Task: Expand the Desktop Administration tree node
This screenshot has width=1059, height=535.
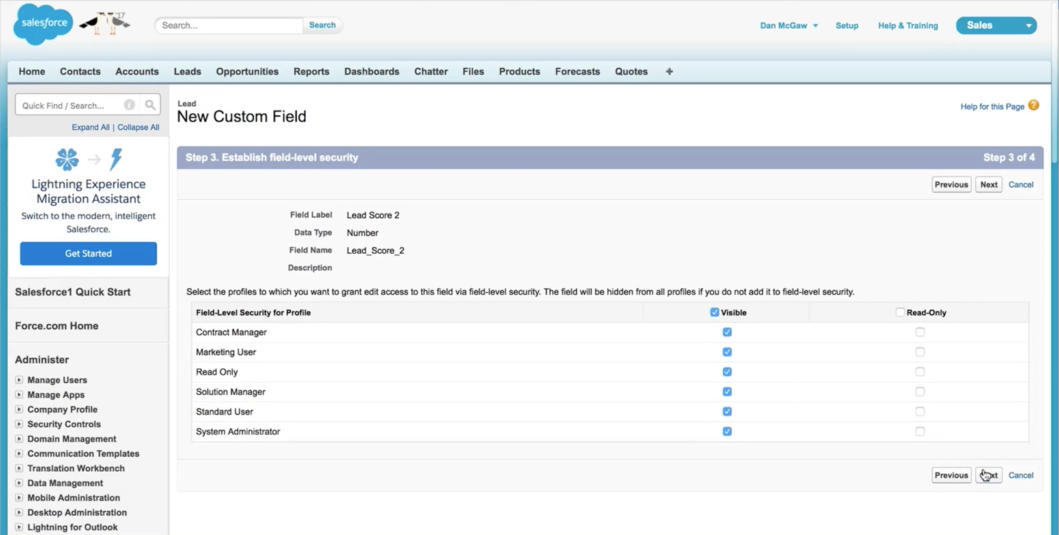Action: point(19,512)
